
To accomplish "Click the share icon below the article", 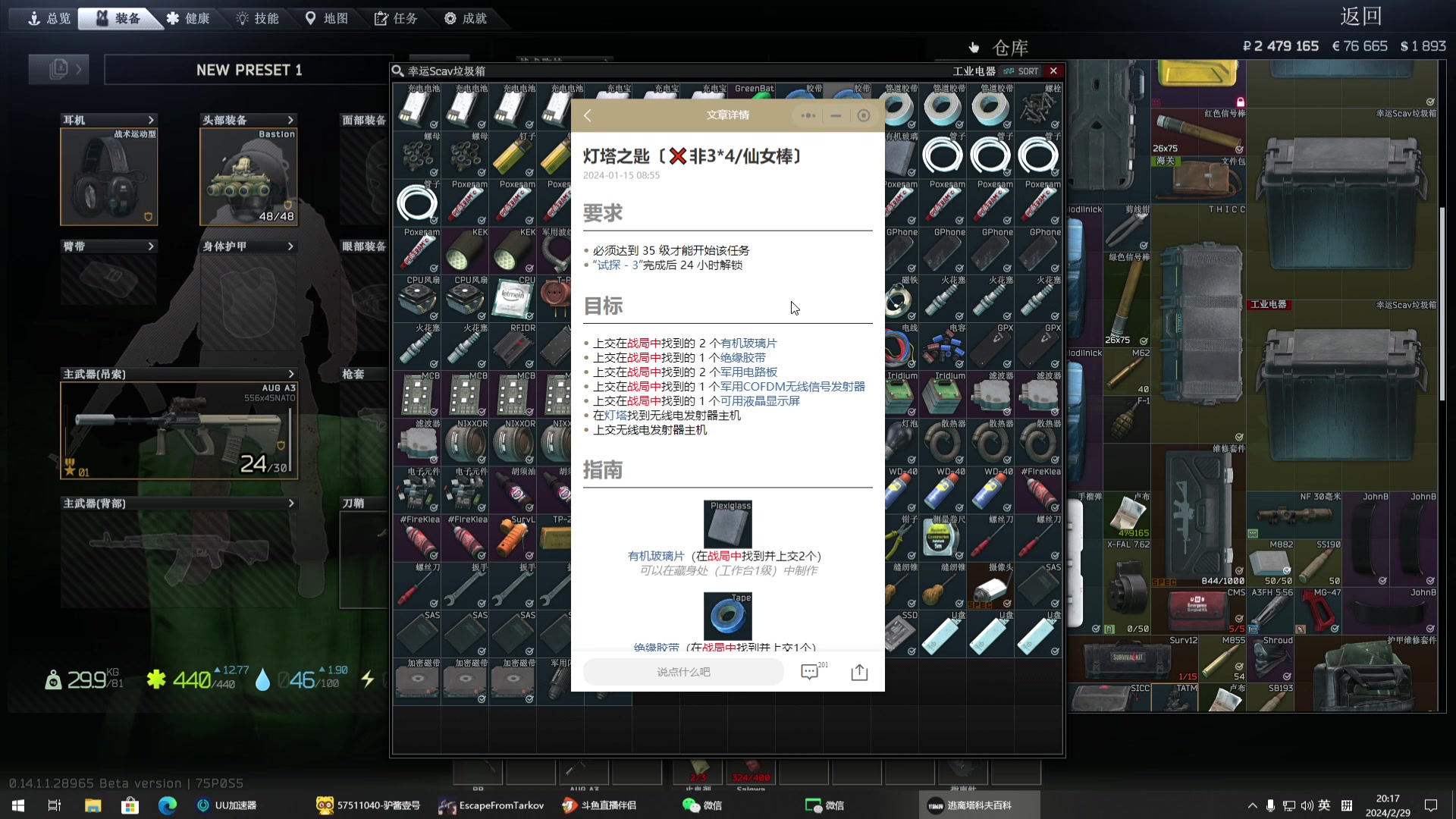I will coord(859,672).
